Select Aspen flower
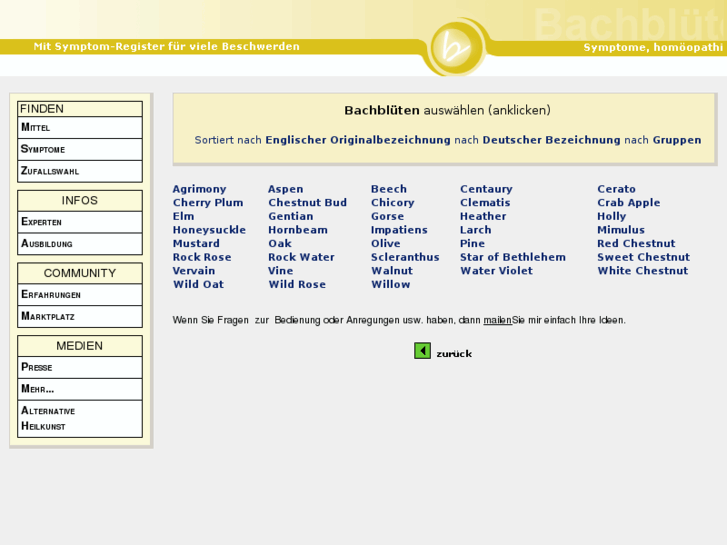 point(286,189)
